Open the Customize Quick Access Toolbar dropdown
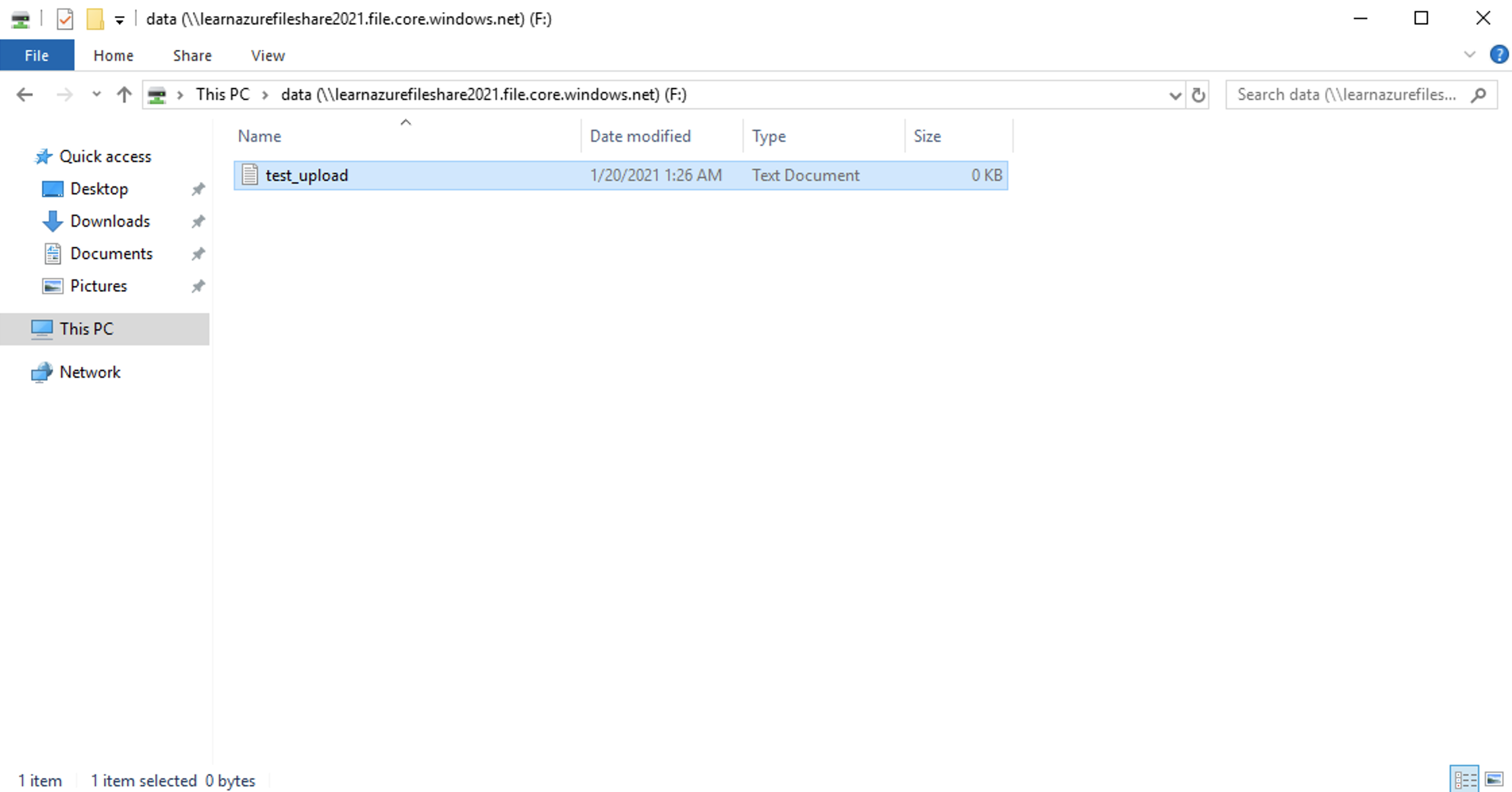Image resolution: width=1512 pixels, height=792 pixels. click(x=119, y=20)
